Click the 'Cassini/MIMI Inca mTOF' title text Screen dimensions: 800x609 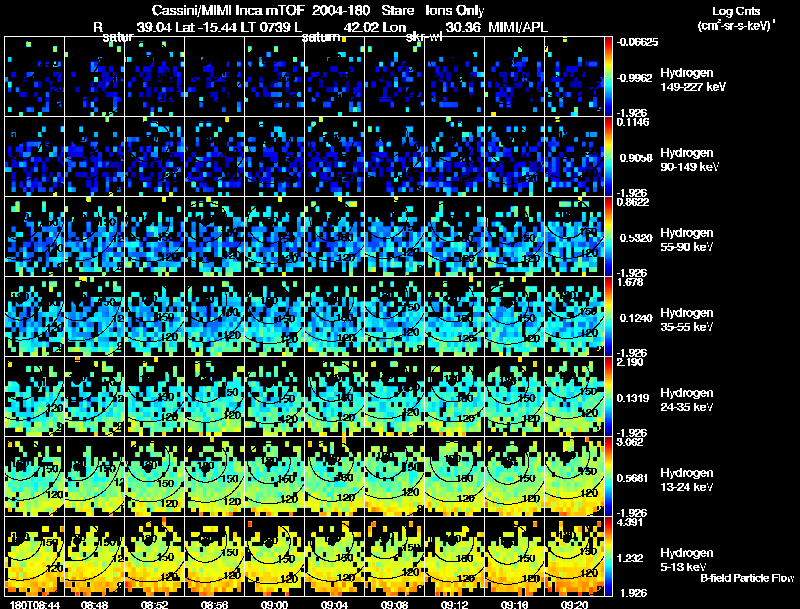tap(228, 10)
